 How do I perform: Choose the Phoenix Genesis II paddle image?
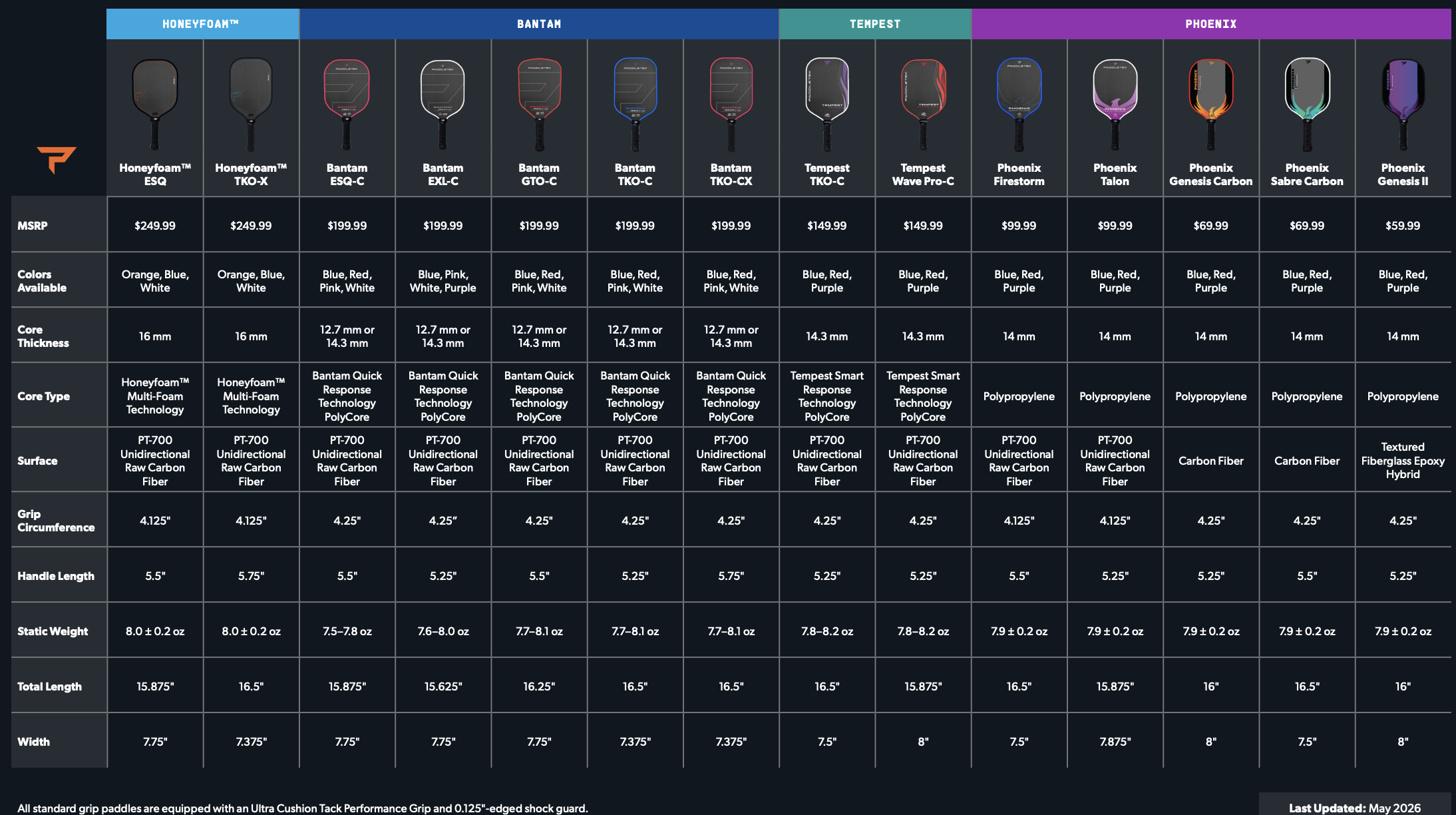click(x=1403, y=104)
